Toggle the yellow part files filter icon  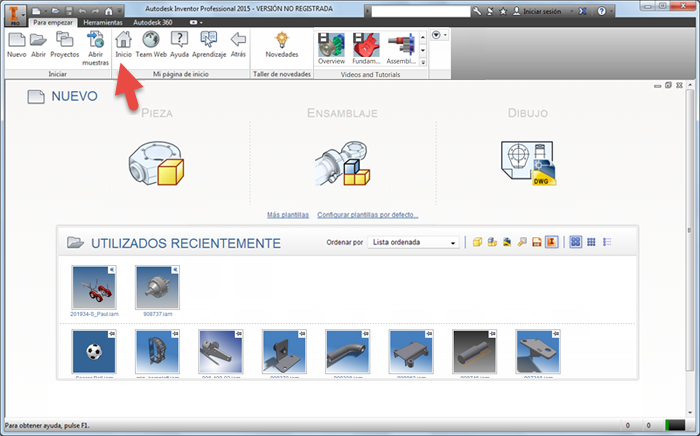(477, 242)
